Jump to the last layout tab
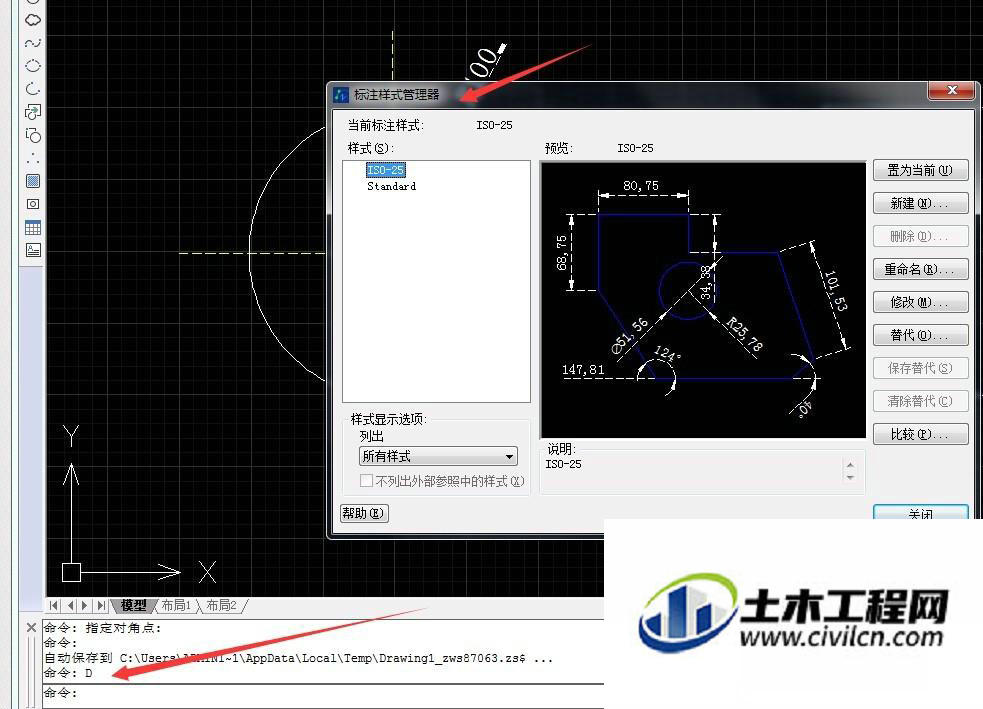The height and width of the screenshot is (709, 983). pos(100,606)
